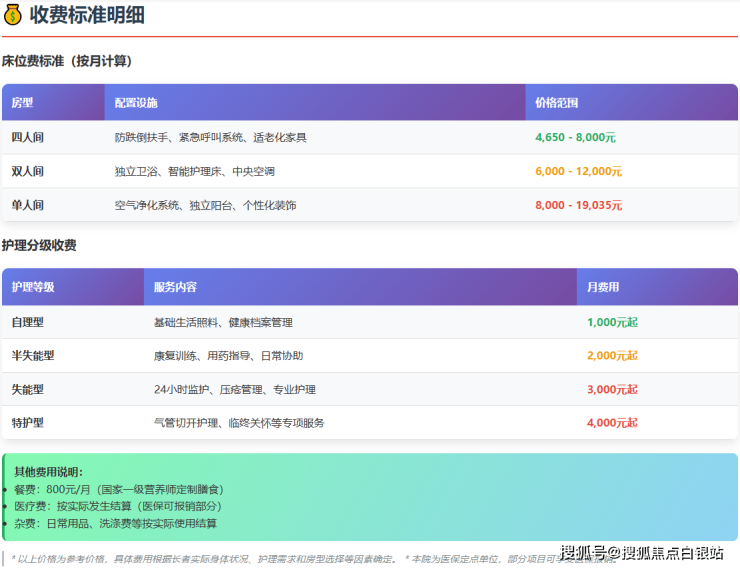Viewport: 740px width, 569px height.
Task: Select the 配置设施 column header
Action: pyautogui.click(x=136, y=103)
